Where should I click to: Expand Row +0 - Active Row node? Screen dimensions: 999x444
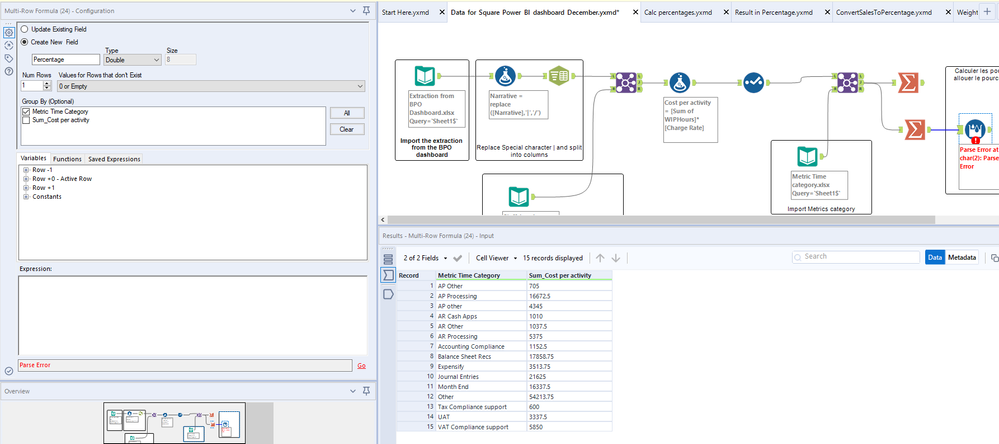click(26, 179)
